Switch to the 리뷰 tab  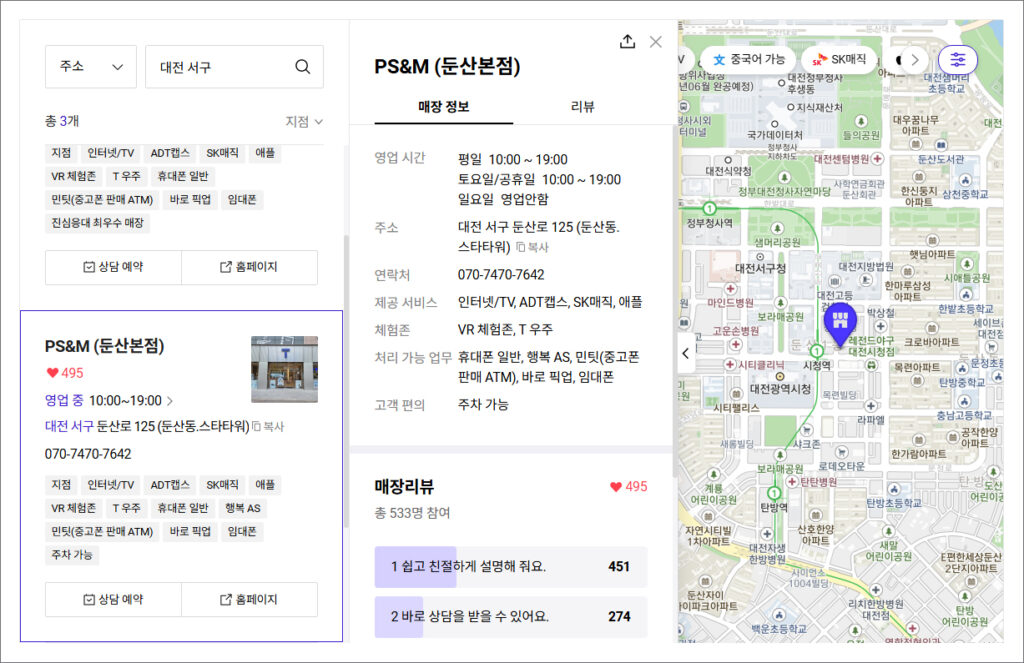coord(582,106)
